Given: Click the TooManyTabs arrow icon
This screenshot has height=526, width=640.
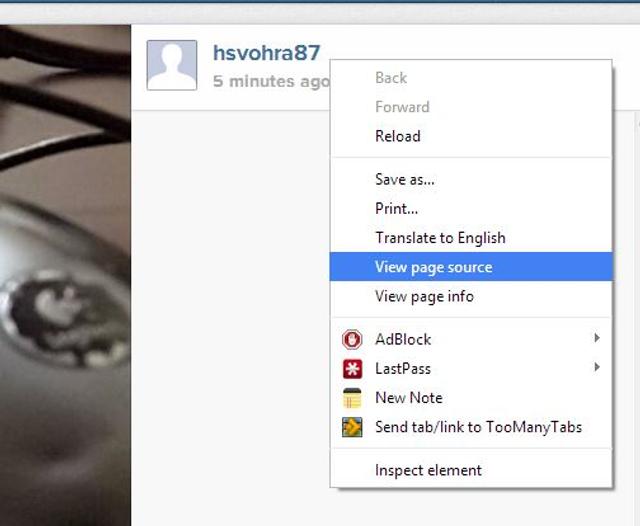Looking at the screenshot, I should [x=352, y=427].
